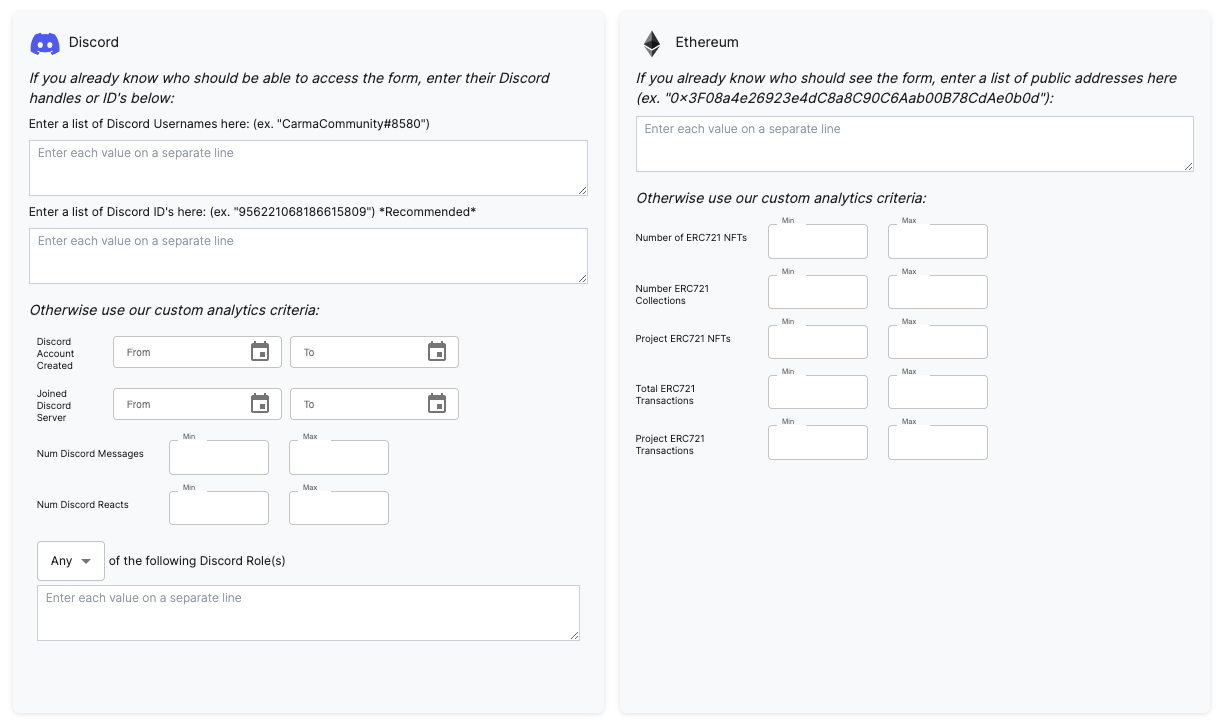Image resolution: width=1224 pixels, height=720 pixels.
Task: Click Num Discord Reacts Max field
Action: [339, 508]
